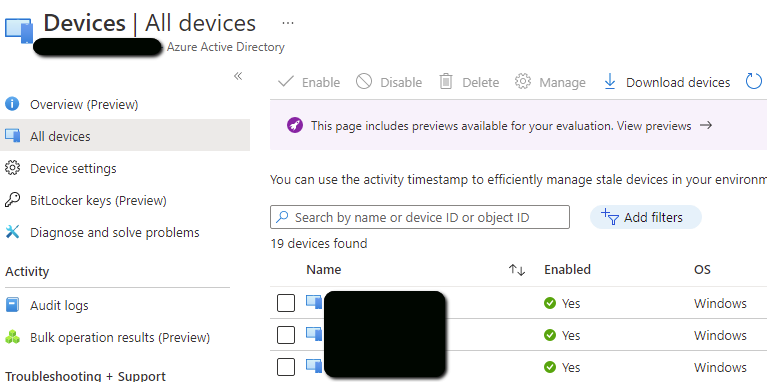This screenshot has width=767, height=382.
Task: Click the Delete trash can icon
Action: point(446,81)
